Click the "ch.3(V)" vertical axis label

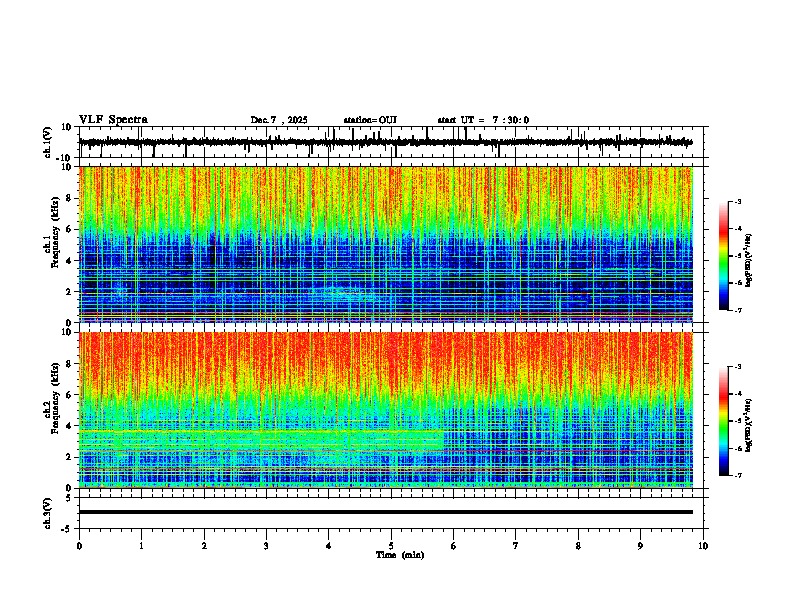point(48,514)
